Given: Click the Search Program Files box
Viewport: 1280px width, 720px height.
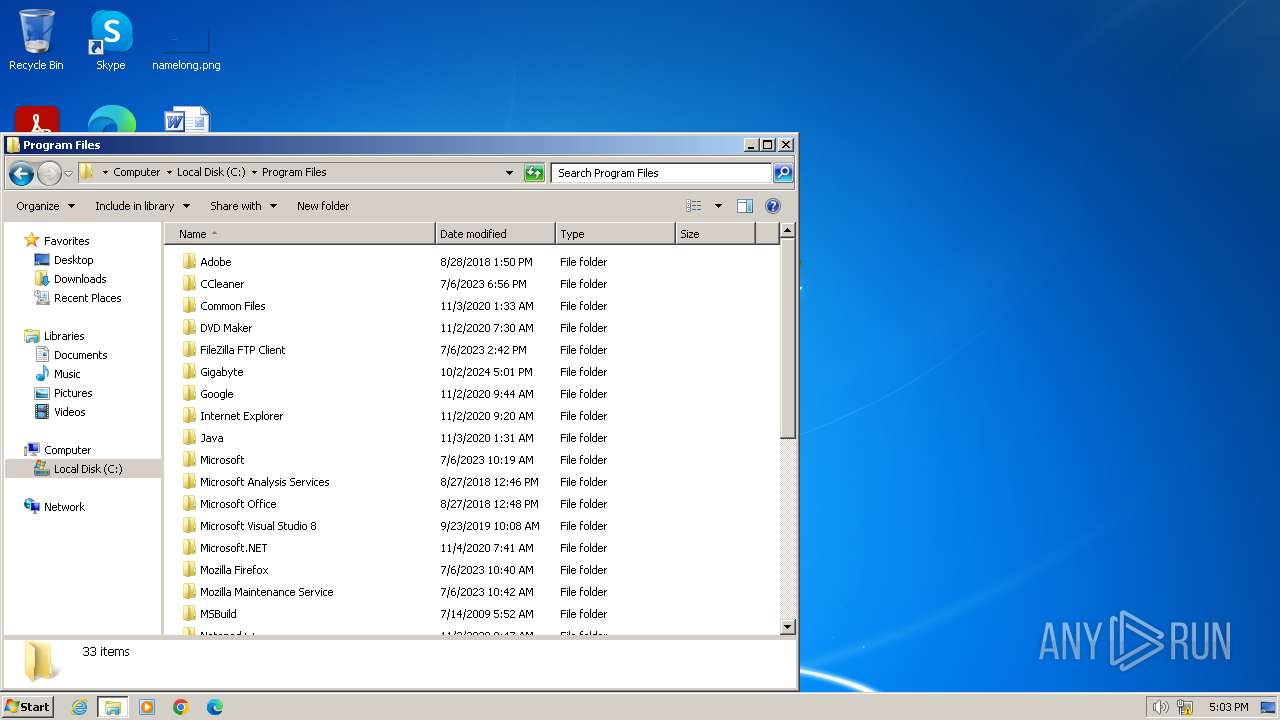Looking at the screenshot, I should click(x=660, y=173).
